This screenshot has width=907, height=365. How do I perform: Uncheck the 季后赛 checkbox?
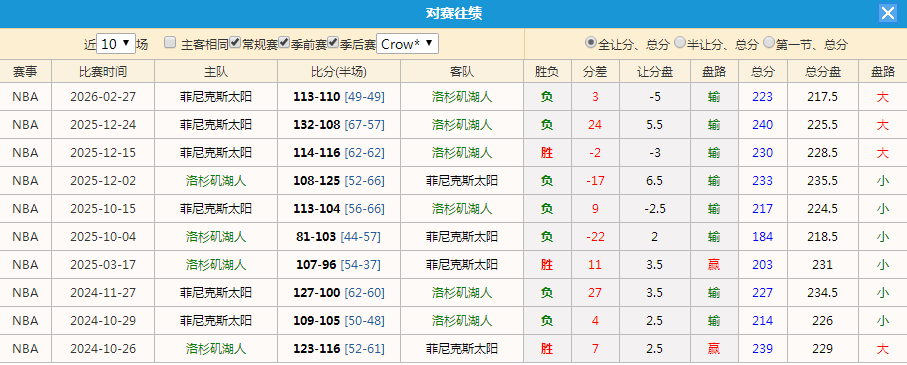pyautogui.click(x=333, y=42)
